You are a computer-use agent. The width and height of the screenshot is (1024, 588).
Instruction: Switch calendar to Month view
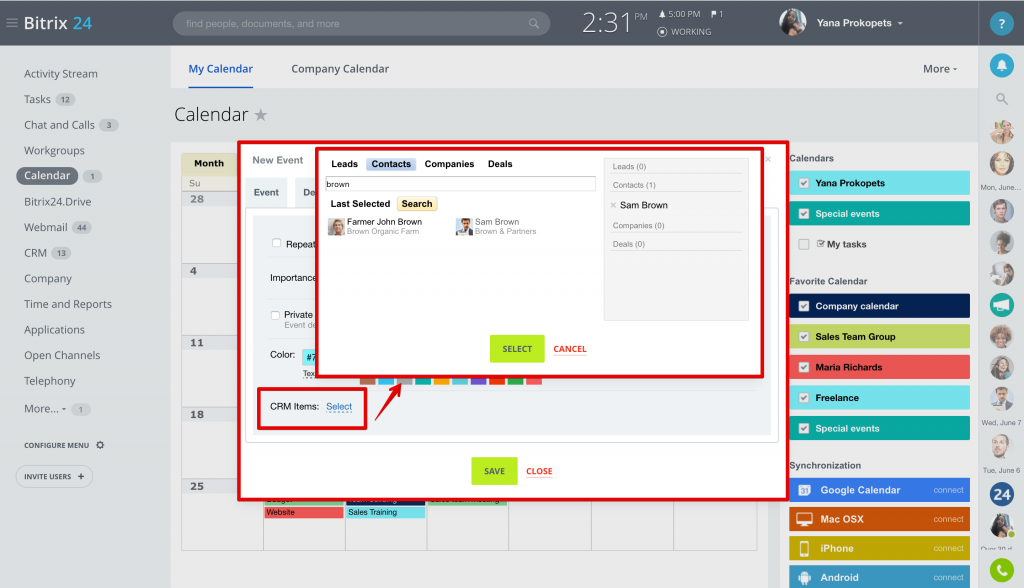click(209, 163)
